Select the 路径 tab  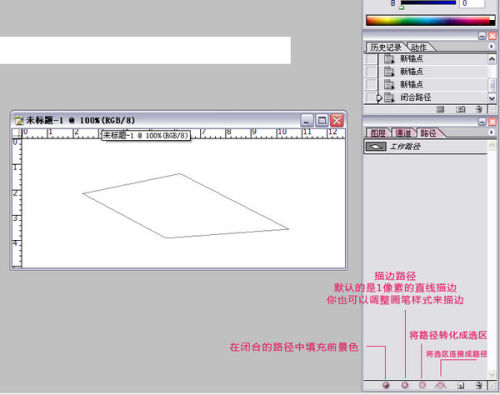coord(428,133)
